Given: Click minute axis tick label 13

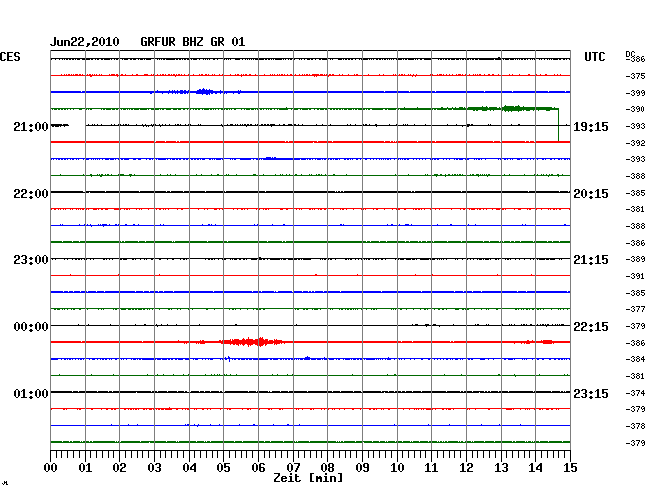Looking at the screenshot, I should (501, 468).
